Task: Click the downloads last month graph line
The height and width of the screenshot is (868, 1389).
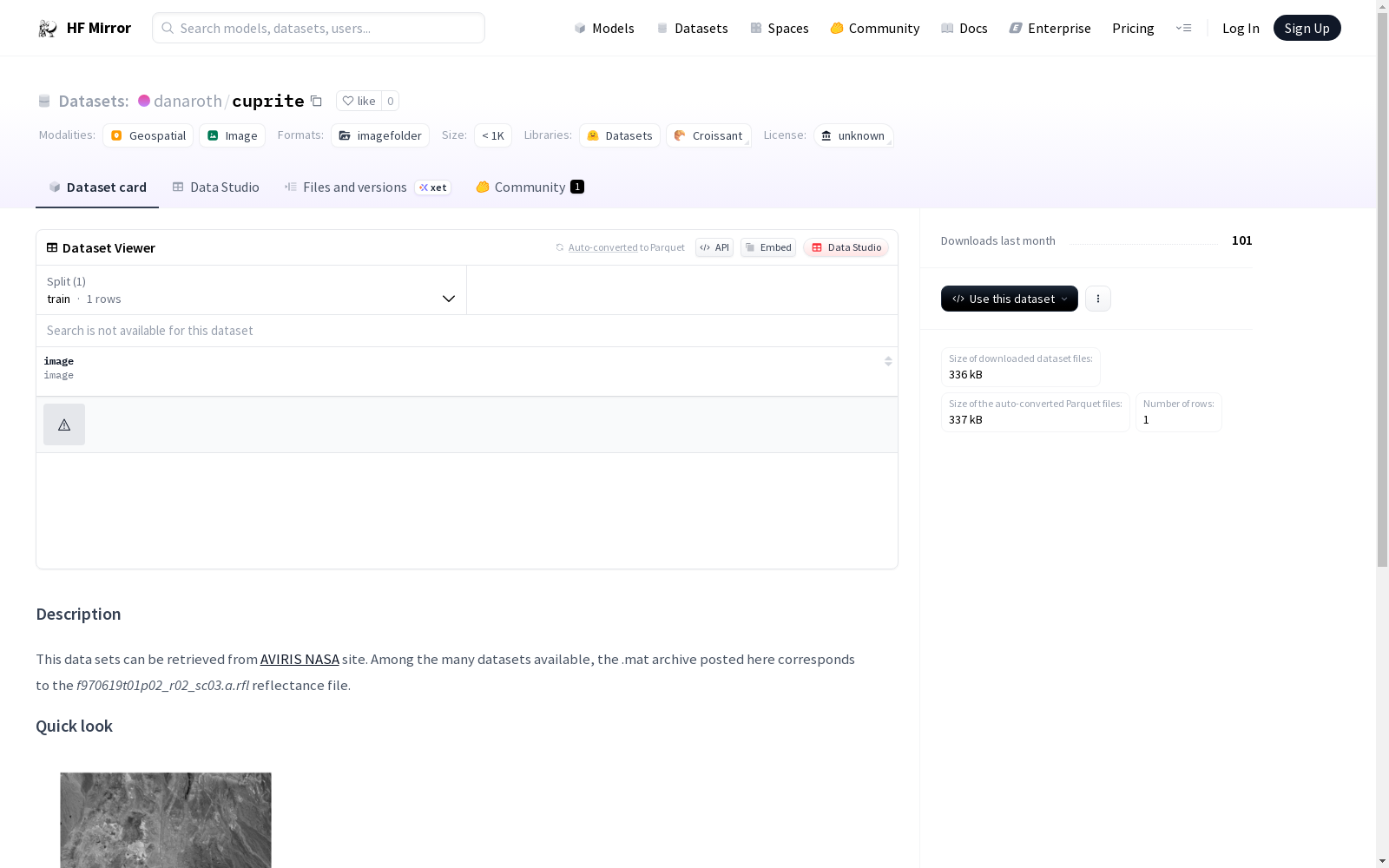Action: (1143, 243)
